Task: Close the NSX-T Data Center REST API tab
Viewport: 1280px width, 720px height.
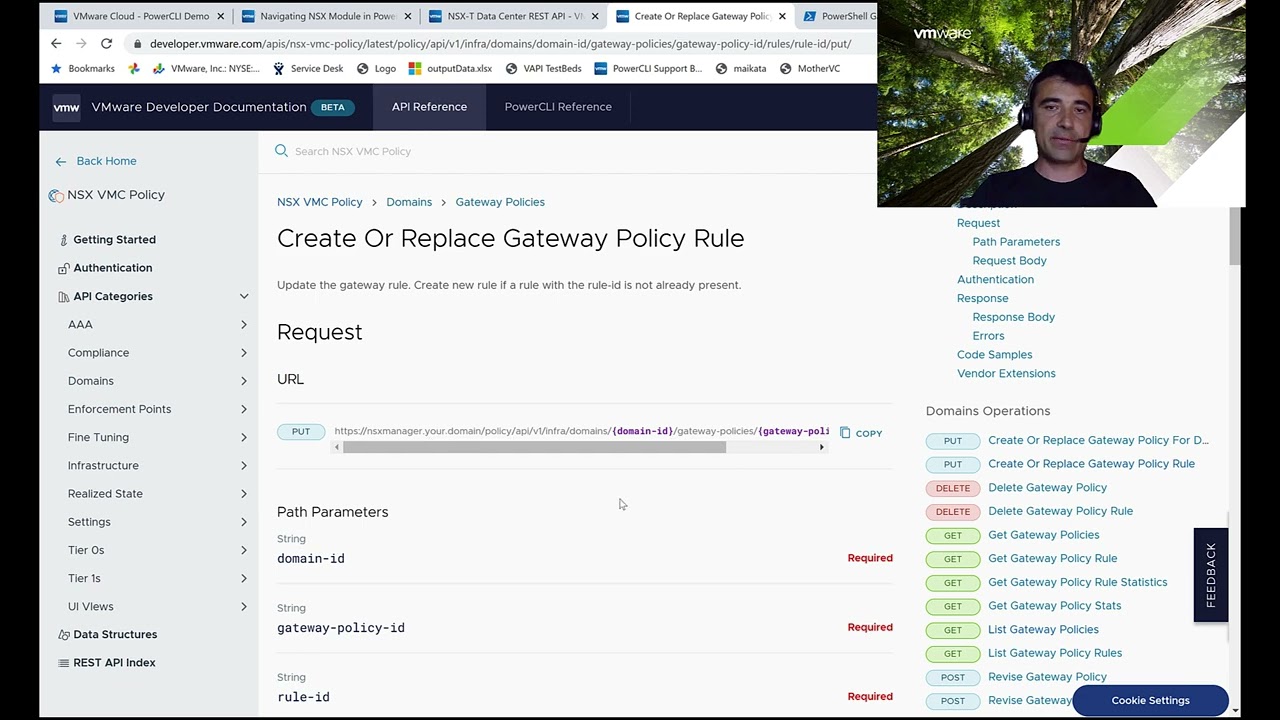Action: click(595, 16)
